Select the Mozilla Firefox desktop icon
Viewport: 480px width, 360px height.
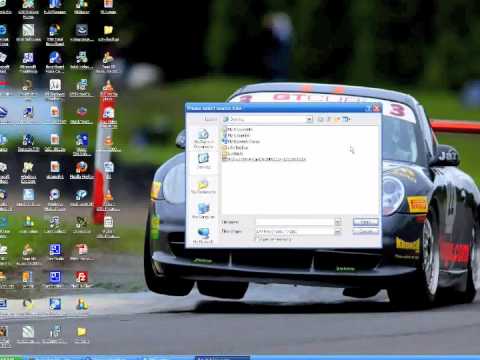82,170
